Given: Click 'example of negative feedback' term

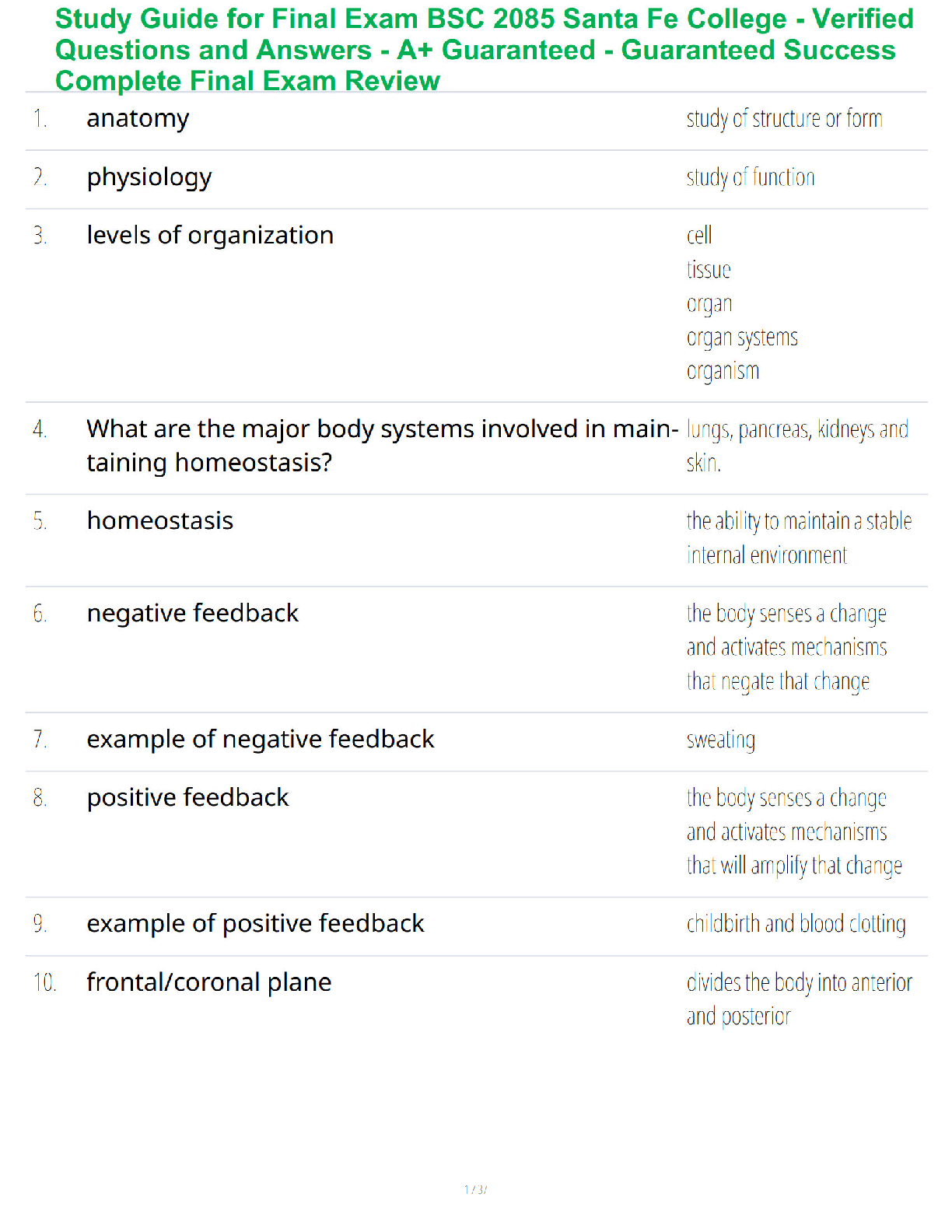Looking at the screenshot, I should (261, 739).
